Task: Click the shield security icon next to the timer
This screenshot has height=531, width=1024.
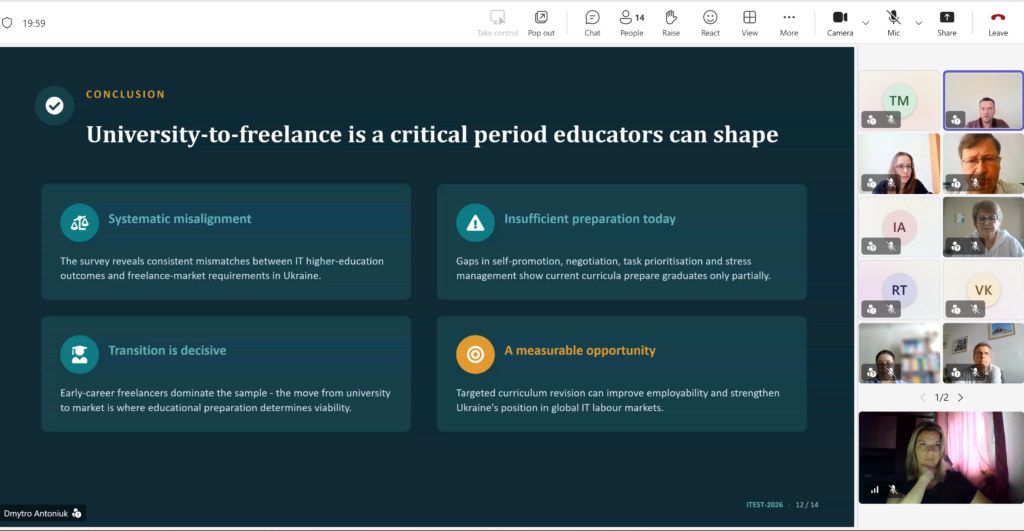Action: [7, 23]
